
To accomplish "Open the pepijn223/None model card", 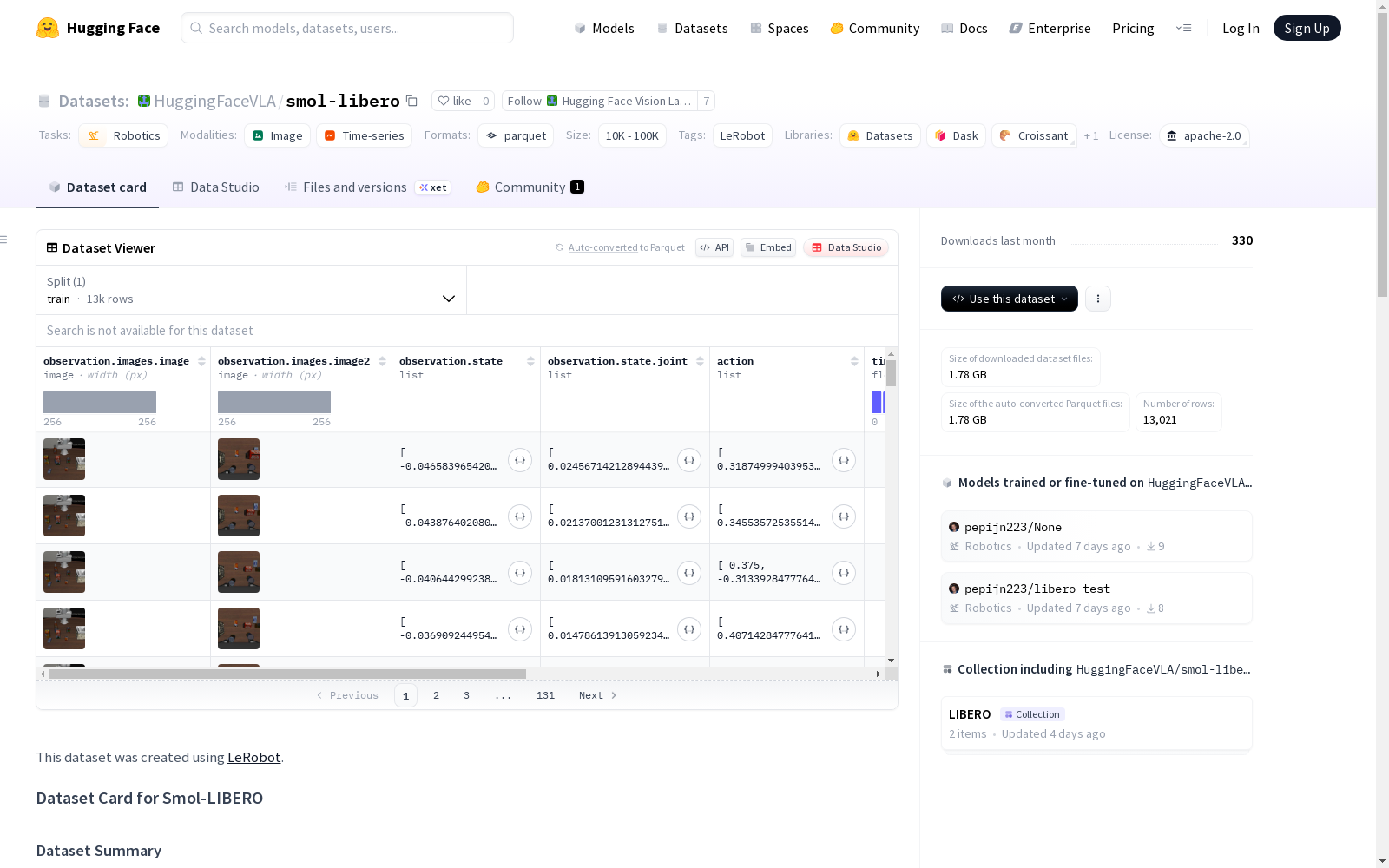I will (1096, 536).
